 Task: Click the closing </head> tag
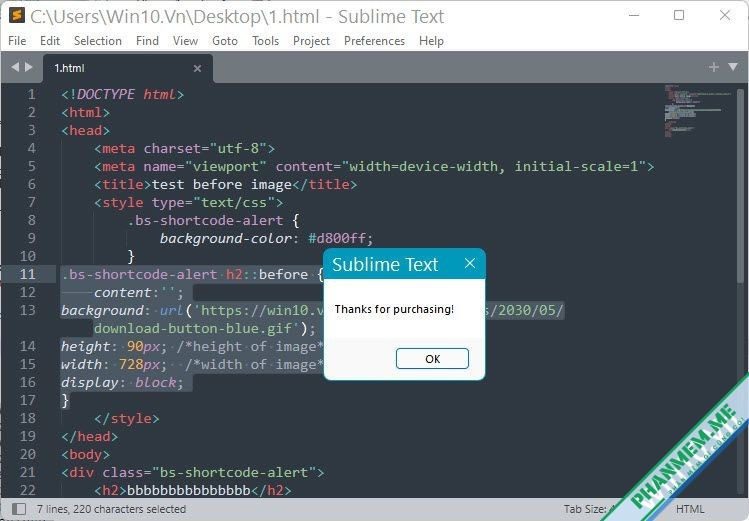(89, 436)
